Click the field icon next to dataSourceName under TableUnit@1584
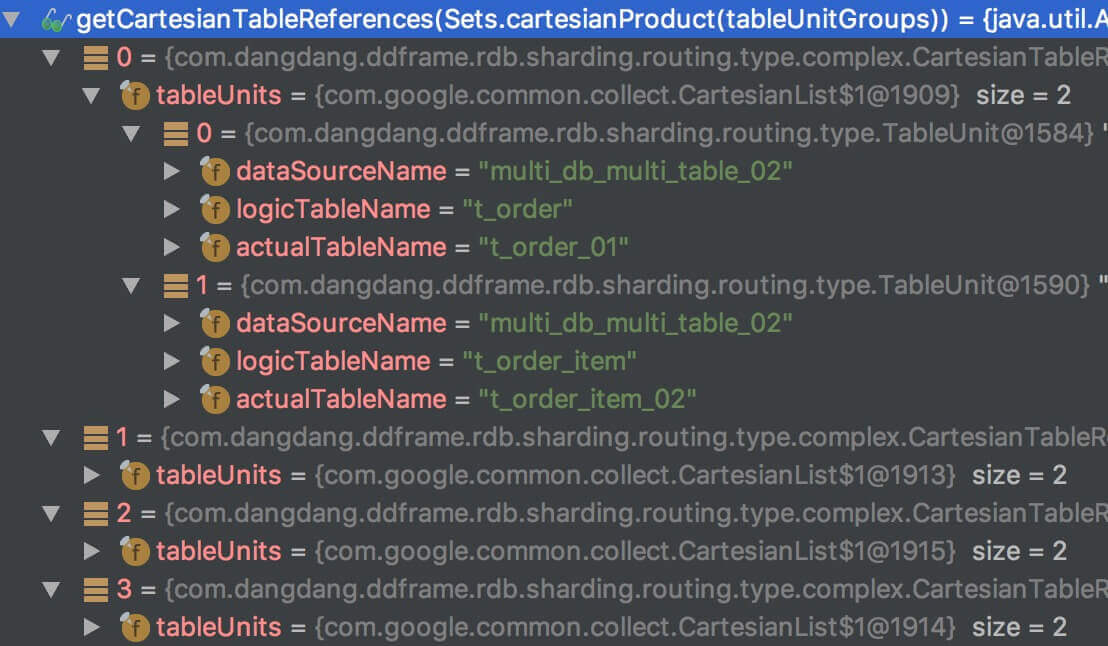The width and height of the screenshot is (1108, 646). [214, 171]
